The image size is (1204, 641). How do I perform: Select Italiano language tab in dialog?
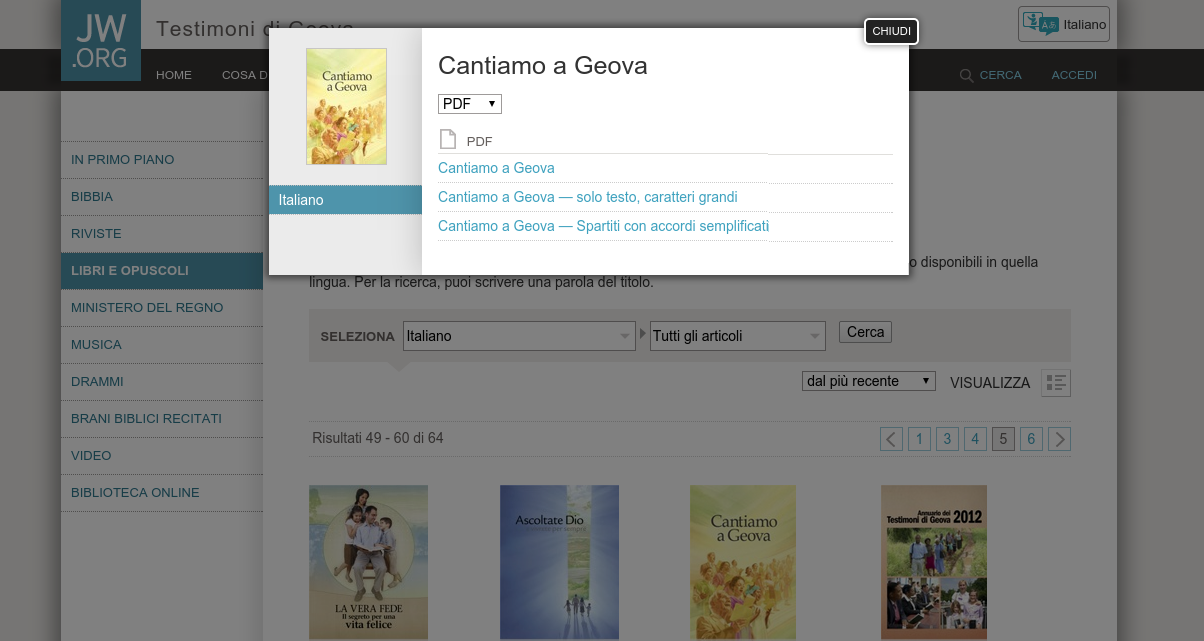click(345, 200)
